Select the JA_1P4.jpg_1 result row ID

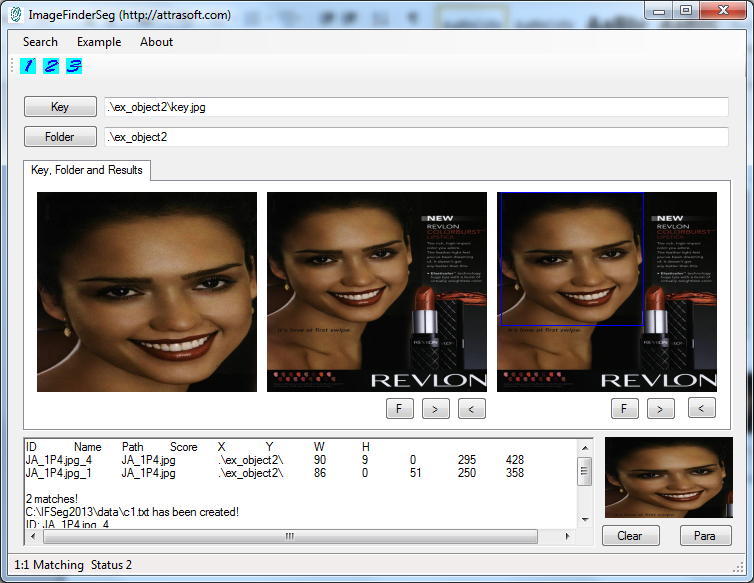pyautogui.click(x=58, y=473)
